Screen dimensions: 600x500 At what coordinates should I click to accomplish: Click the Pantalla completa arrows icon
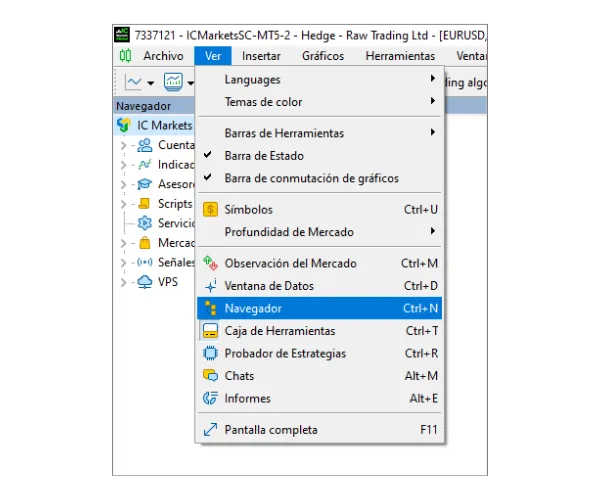pos(210,430)
